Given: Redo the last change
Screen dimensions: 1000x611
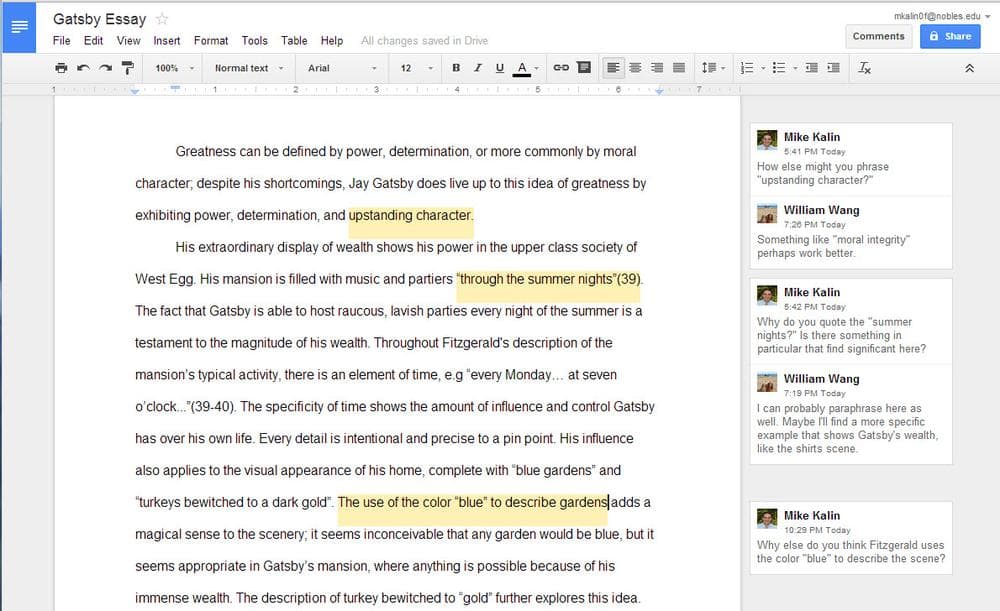Looking at the screenshot, I should tap(105, 67).
